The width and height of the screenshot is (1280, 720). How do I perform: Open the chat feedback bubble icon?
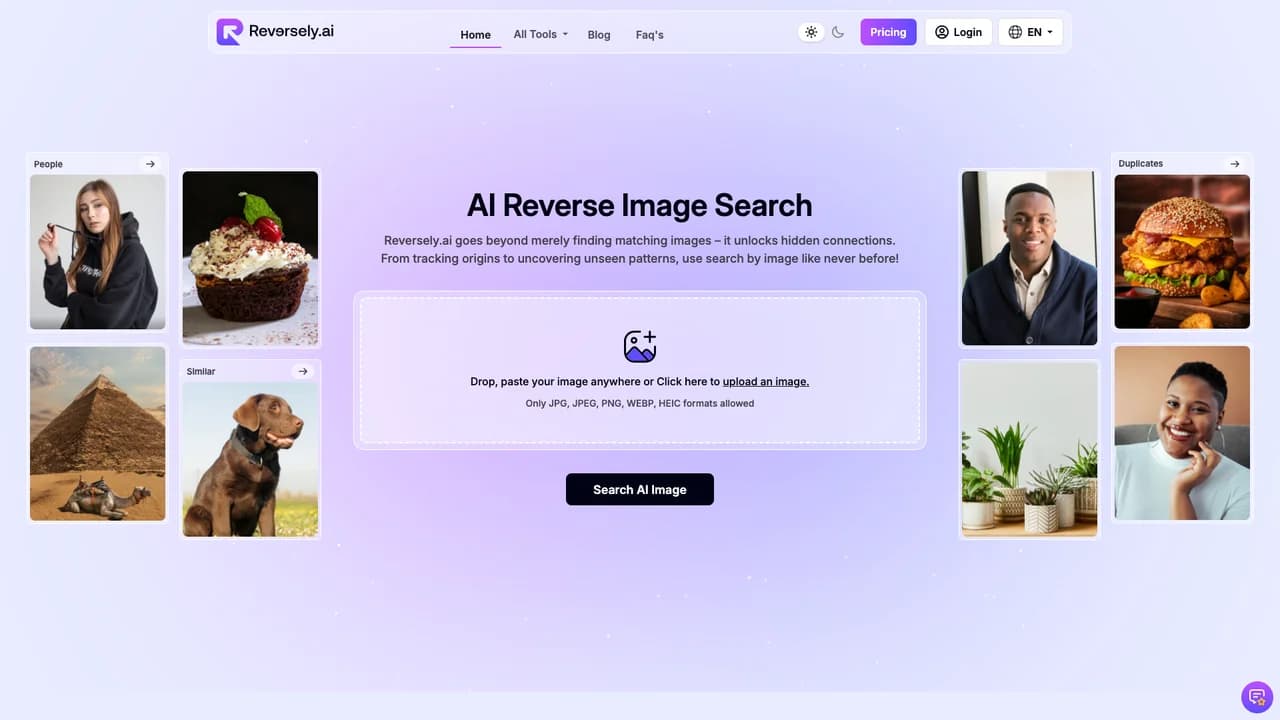(1257, 696)
